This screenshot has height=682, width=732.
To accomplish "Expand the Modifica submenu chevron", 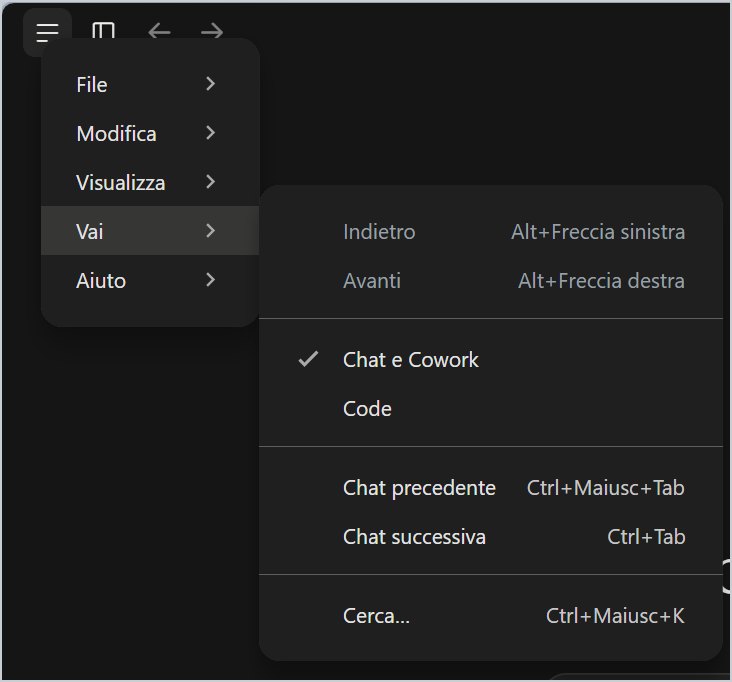I will (x=211, y=133).
